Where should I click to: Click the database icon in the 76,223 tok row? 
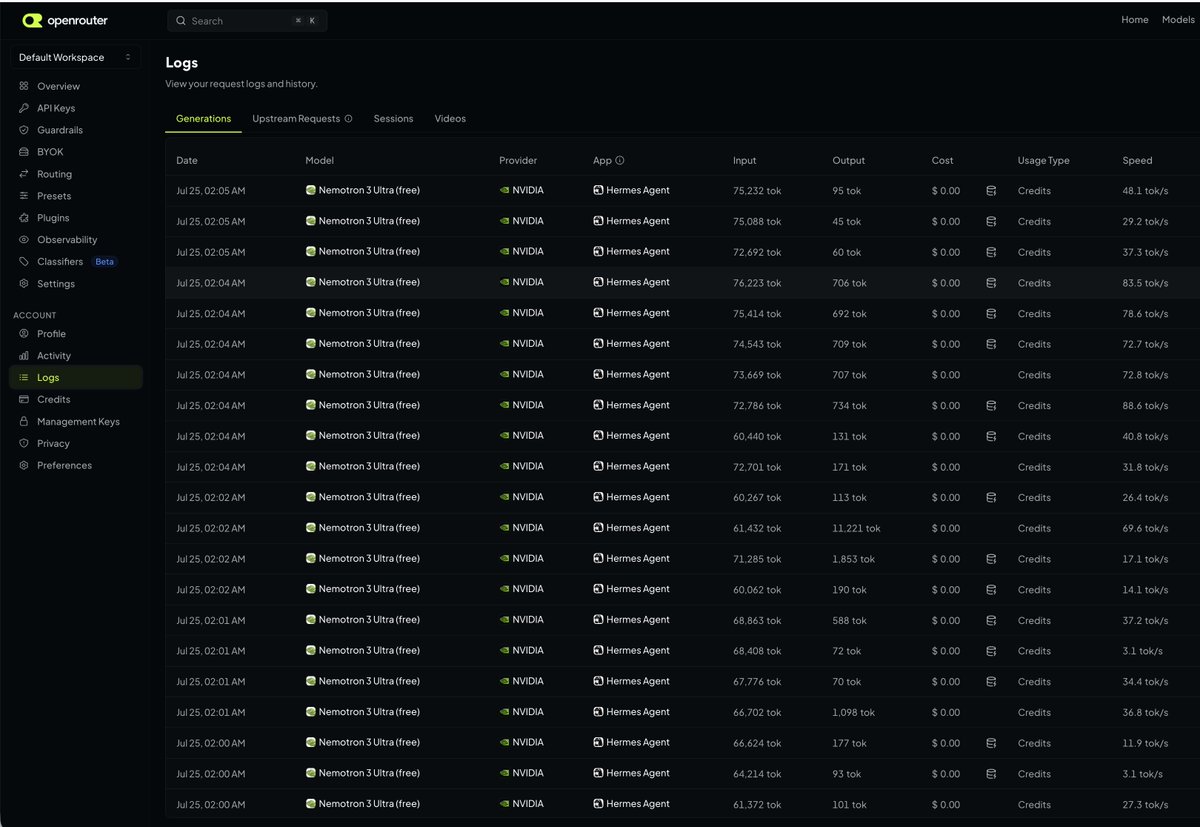[x=991, y=283]
